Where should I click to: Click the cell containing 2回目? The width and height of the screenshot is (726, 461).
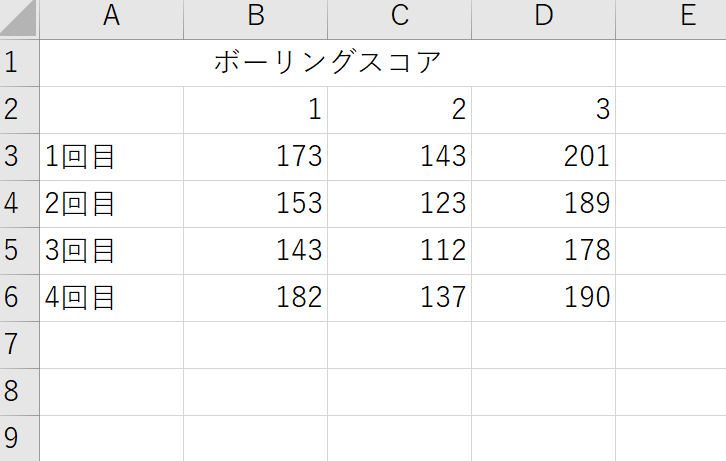pyautogui.click(x=112, y=204)
